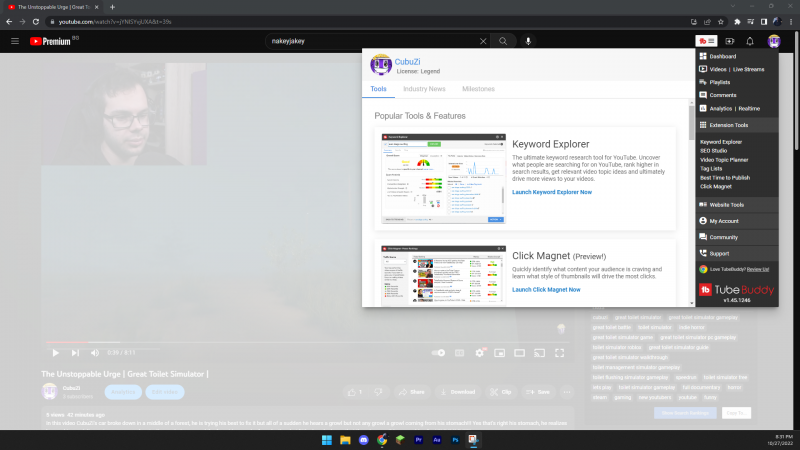Toggle the autoplay switch in player
The image size is (800, 450).
pos(438,352)
